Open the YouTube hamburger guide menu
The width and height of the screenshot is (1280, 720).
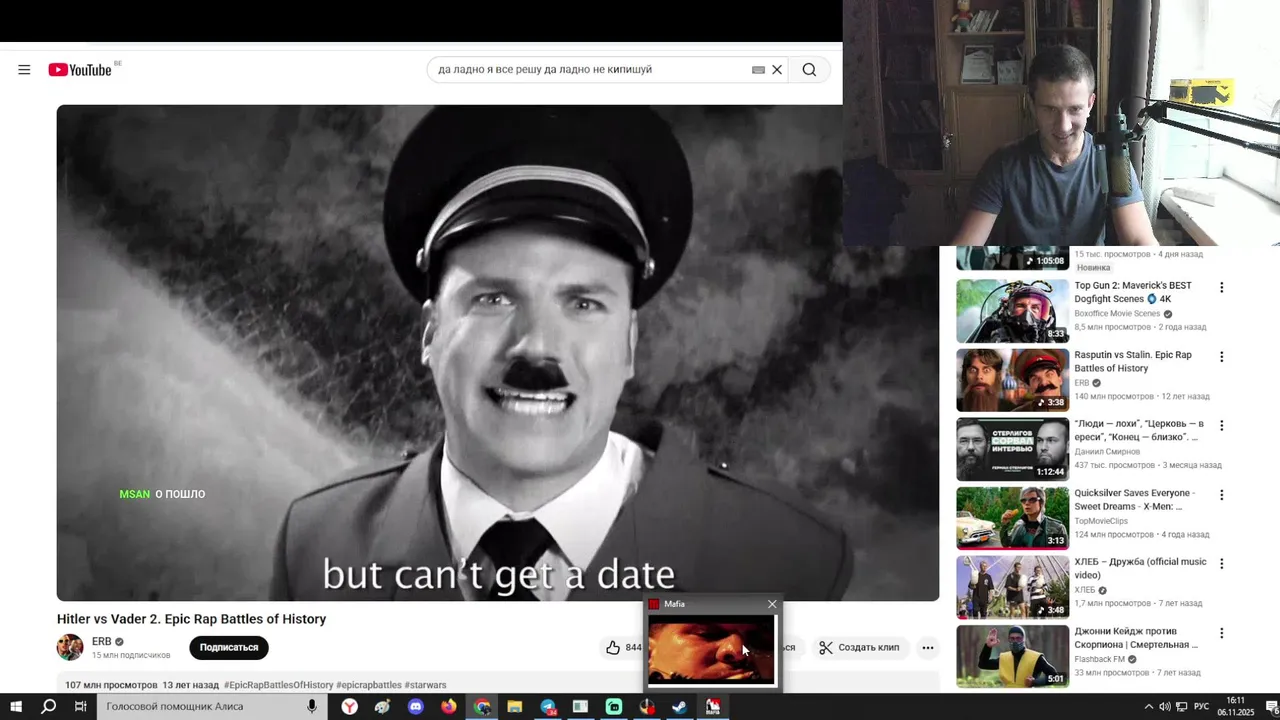coord(24,70)
